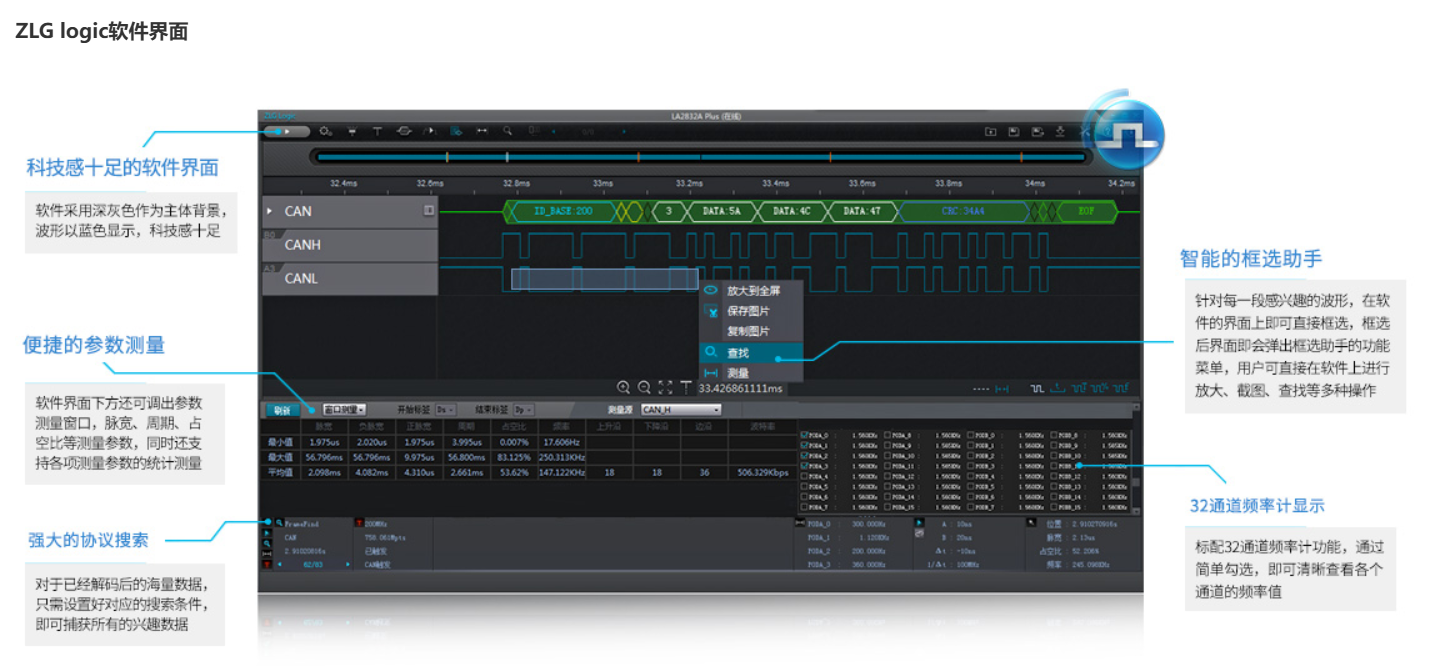Viewport: 1451px width, 671px height.
Task: Go to previous result left of 62/83
Action: coord(279,564)
